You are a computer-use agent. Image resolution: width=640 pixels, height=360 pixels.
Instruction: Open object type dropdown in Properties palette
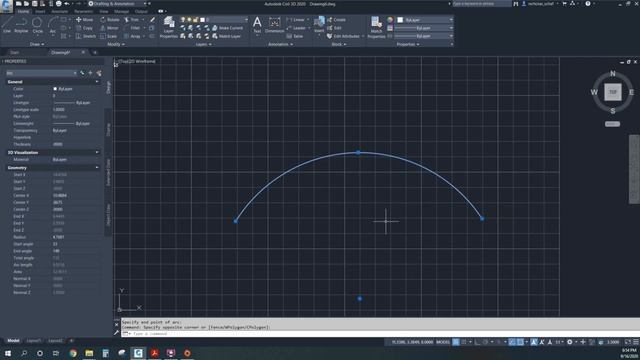(x=41, y=73)
